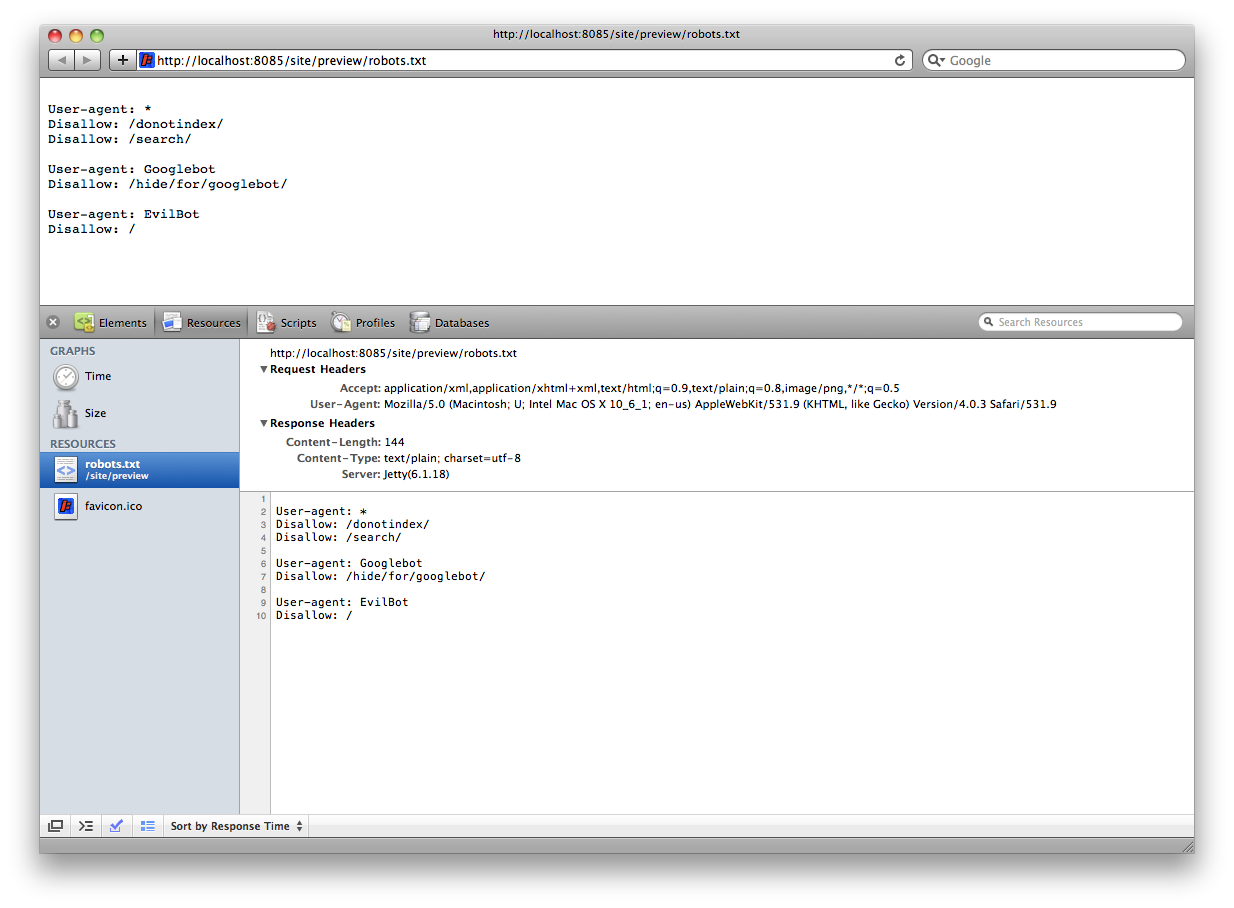Select robots.txt in the resources list
1234x908 pixels.
[112, 469]
